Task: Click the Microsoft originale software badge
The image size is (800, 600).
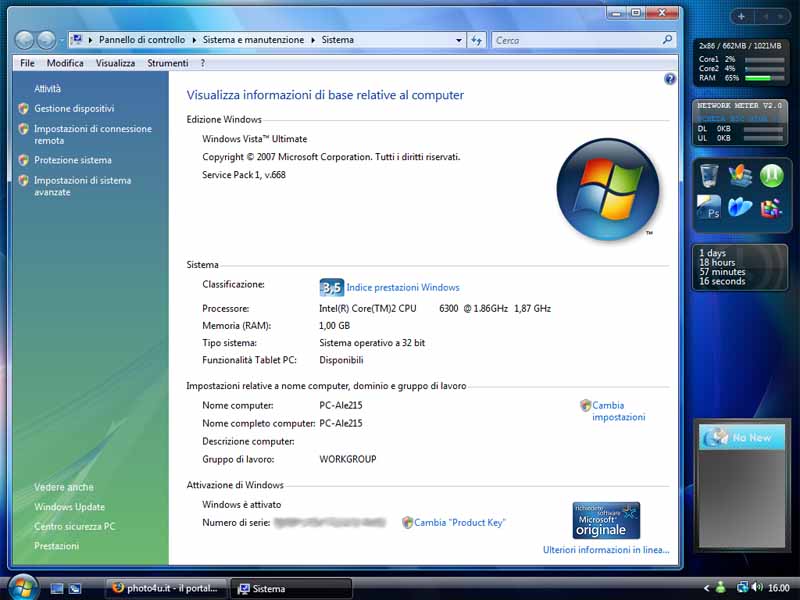Action: [606, 520]
